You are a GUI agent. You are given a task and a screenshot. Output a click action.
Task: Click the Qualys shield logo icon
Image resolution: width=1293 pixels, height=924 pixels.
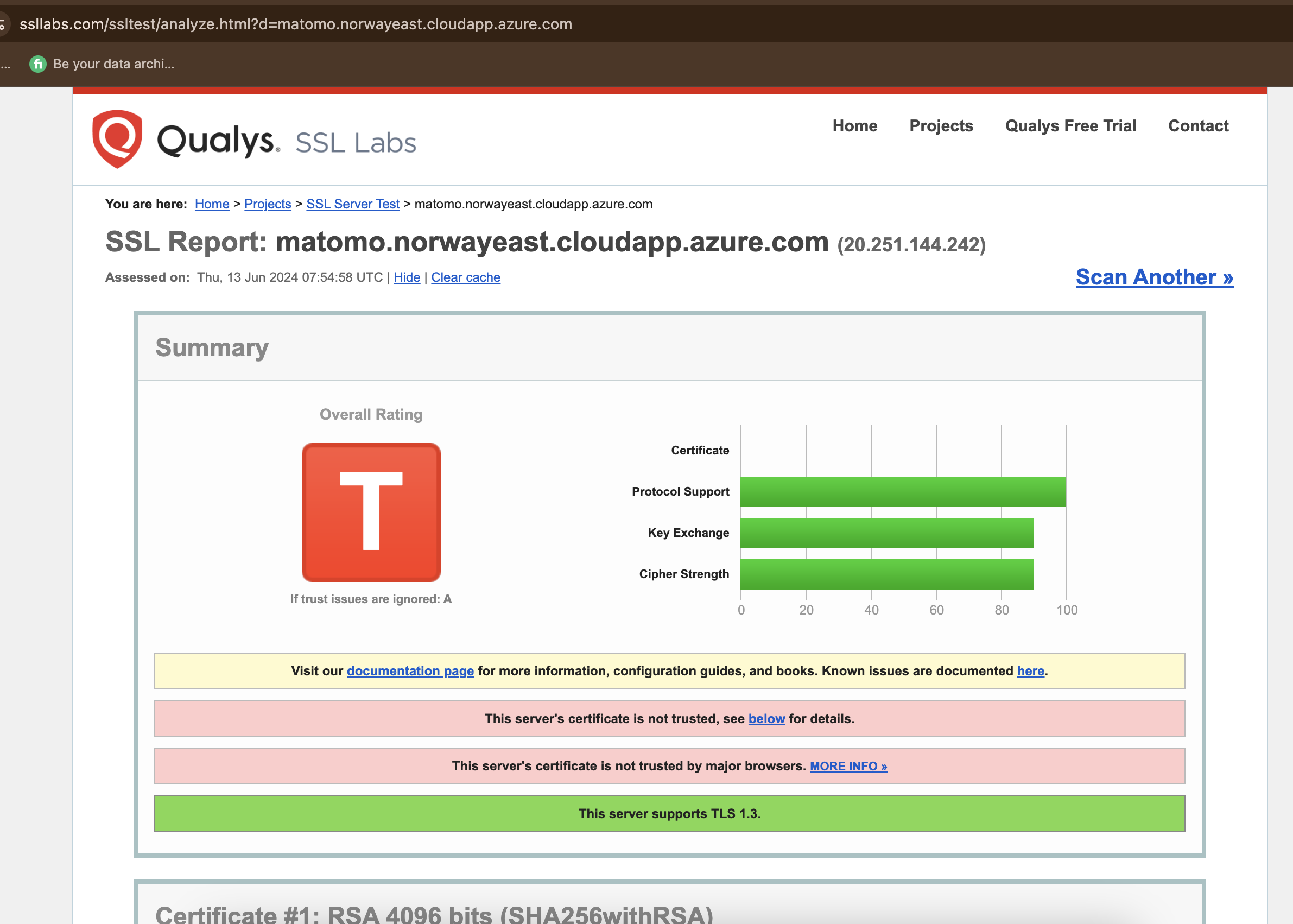(x=117, y=140)
